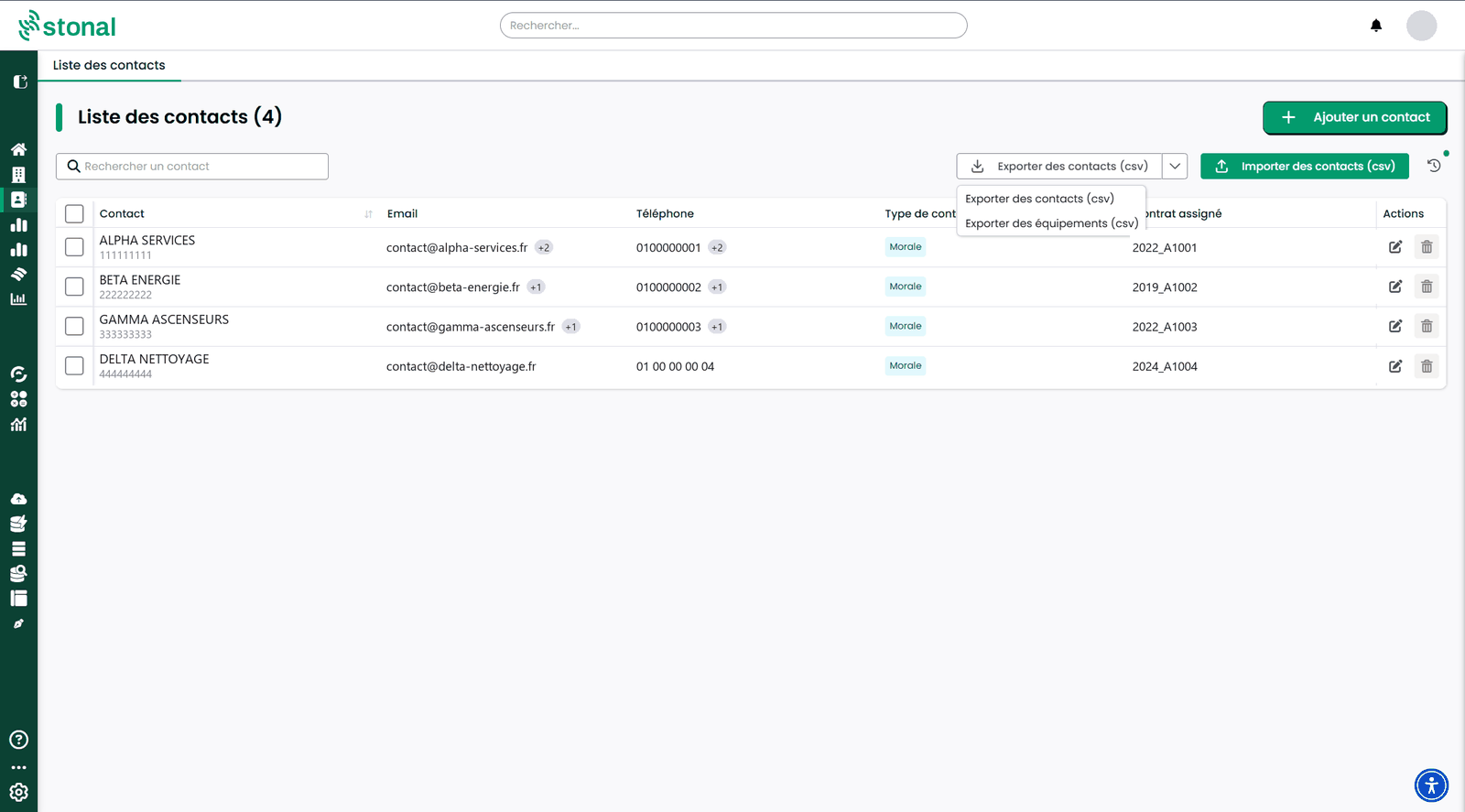Select the Liste des contacts tab

109,65
